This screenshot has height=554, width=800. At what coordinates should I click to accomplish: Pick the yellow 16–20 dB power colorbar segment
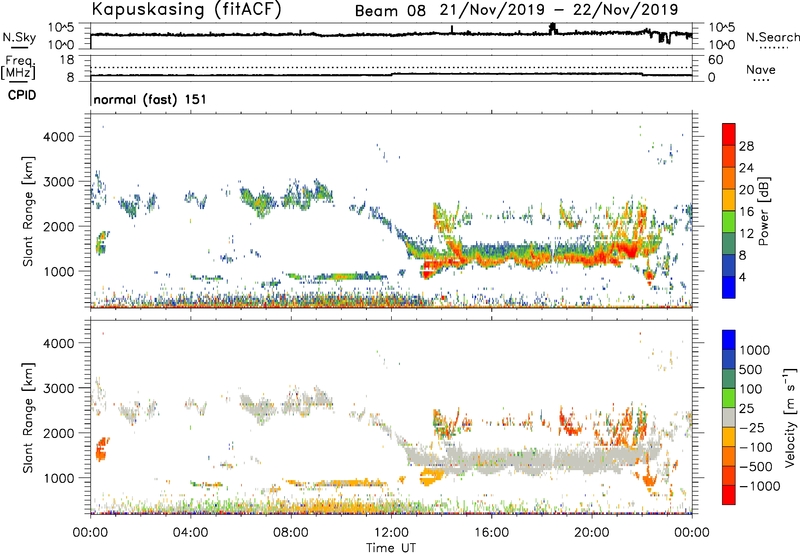click(729, 200)
